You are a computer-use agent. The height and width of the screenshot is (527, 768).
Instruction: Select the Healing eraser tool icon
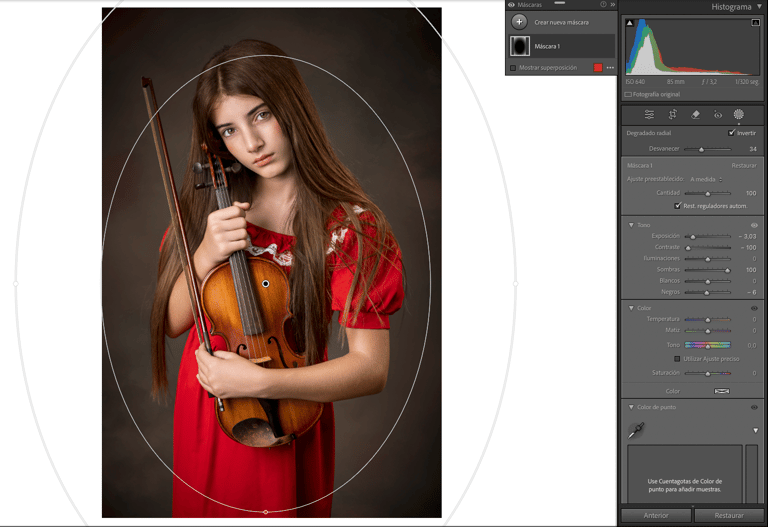695,115
